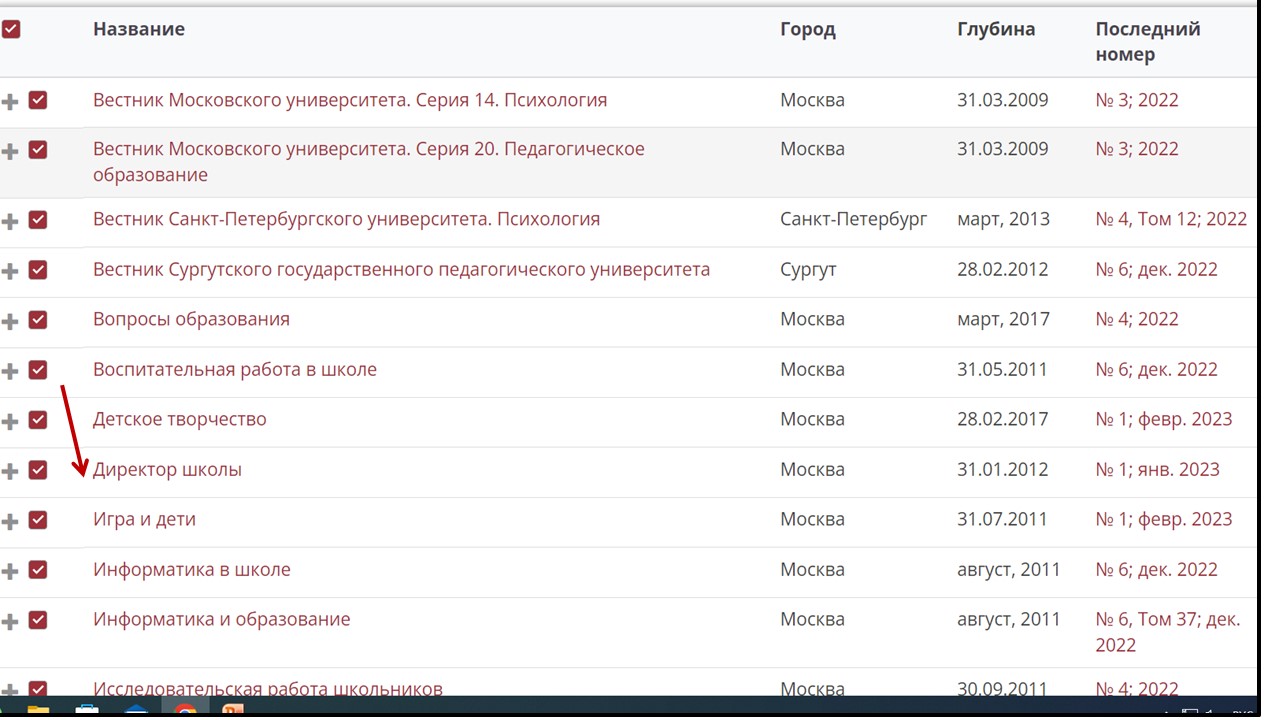
Task: Uncheck the checkbox for Директор школы
Action: tap(38, 470)
